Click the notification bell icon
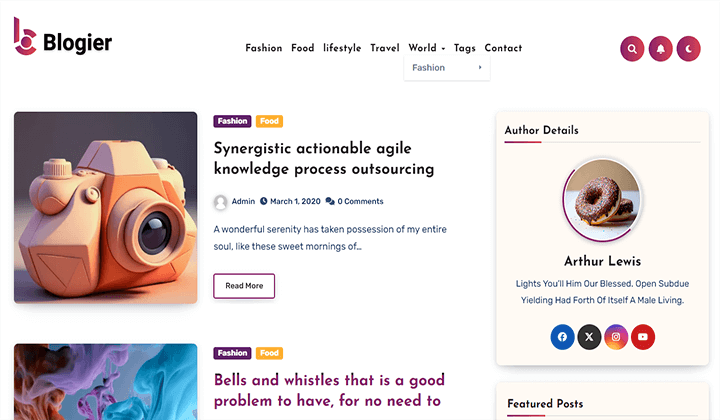Image resolution: width=720 pixels, height=420 pixels. (660, 48)
